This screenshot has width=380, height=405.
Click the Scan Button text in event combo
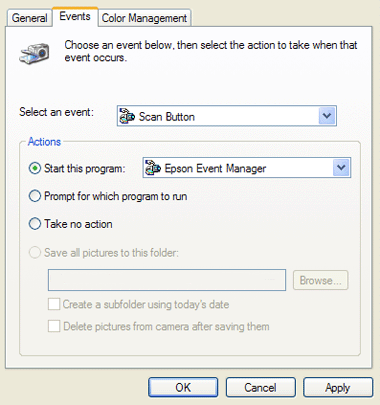[167, 117]
